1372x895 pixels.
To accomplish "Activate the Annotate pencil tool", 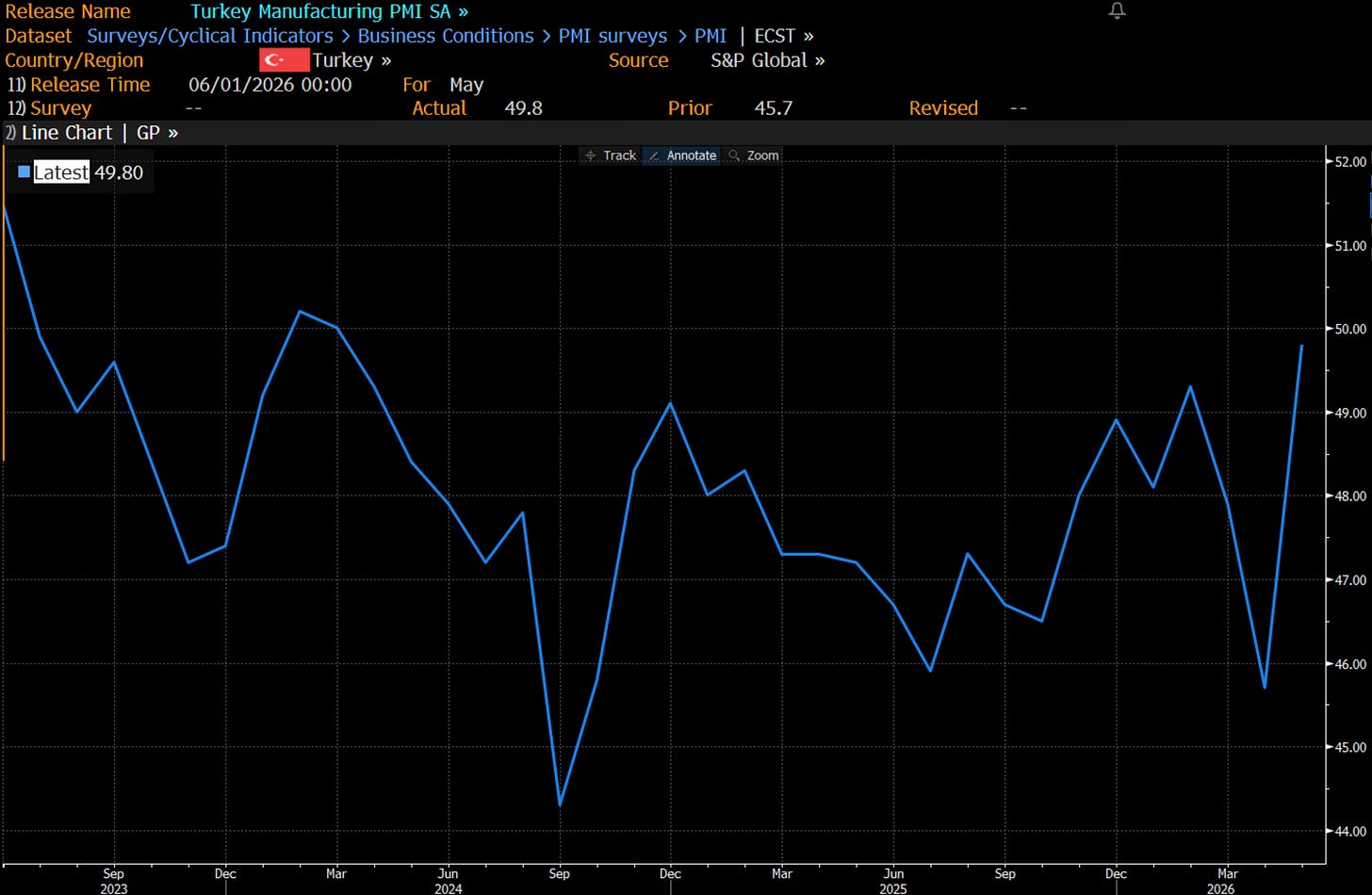I will (682, 155).
